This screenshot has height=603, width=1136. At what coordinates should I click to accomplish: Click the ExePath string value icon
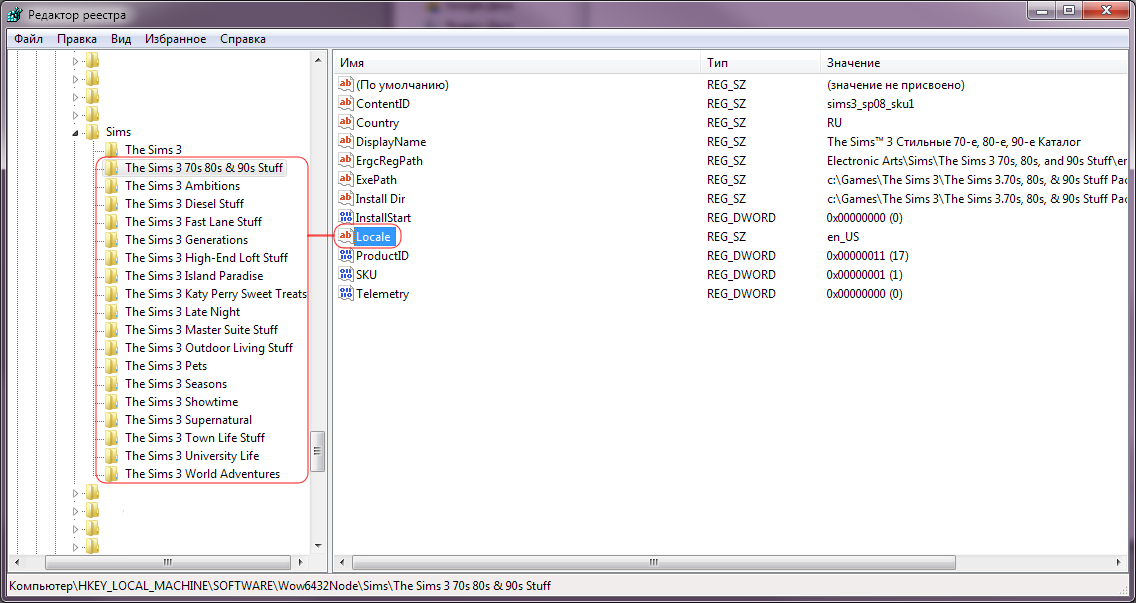click(x=346, y=179)
